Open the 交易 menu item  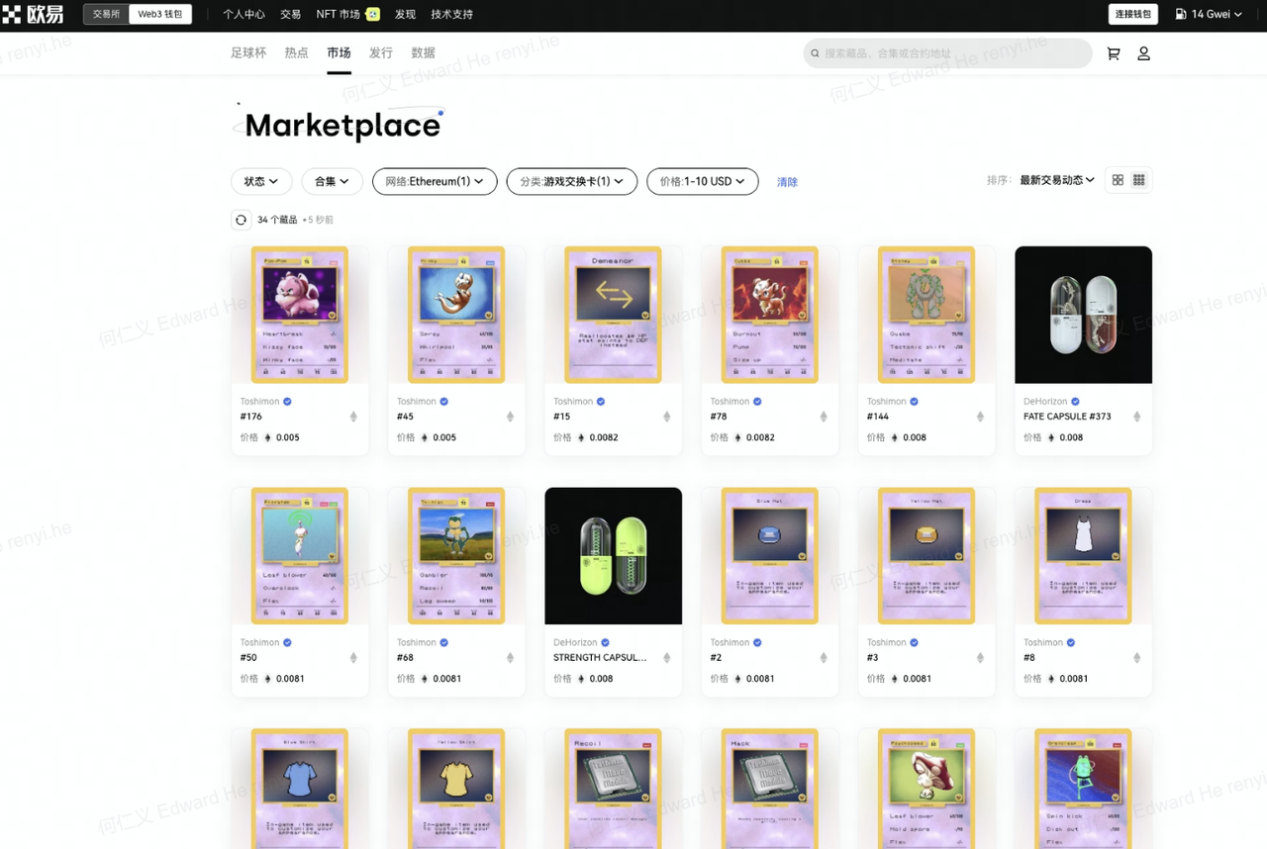click(290, 14)
